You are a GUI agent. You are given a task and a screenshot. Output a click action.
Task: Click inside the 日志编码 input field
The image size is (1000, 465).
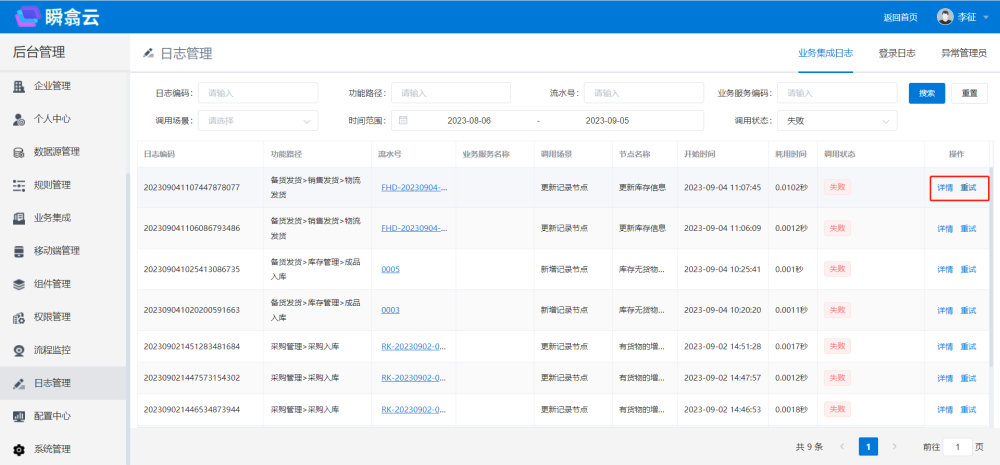[257, 93]
